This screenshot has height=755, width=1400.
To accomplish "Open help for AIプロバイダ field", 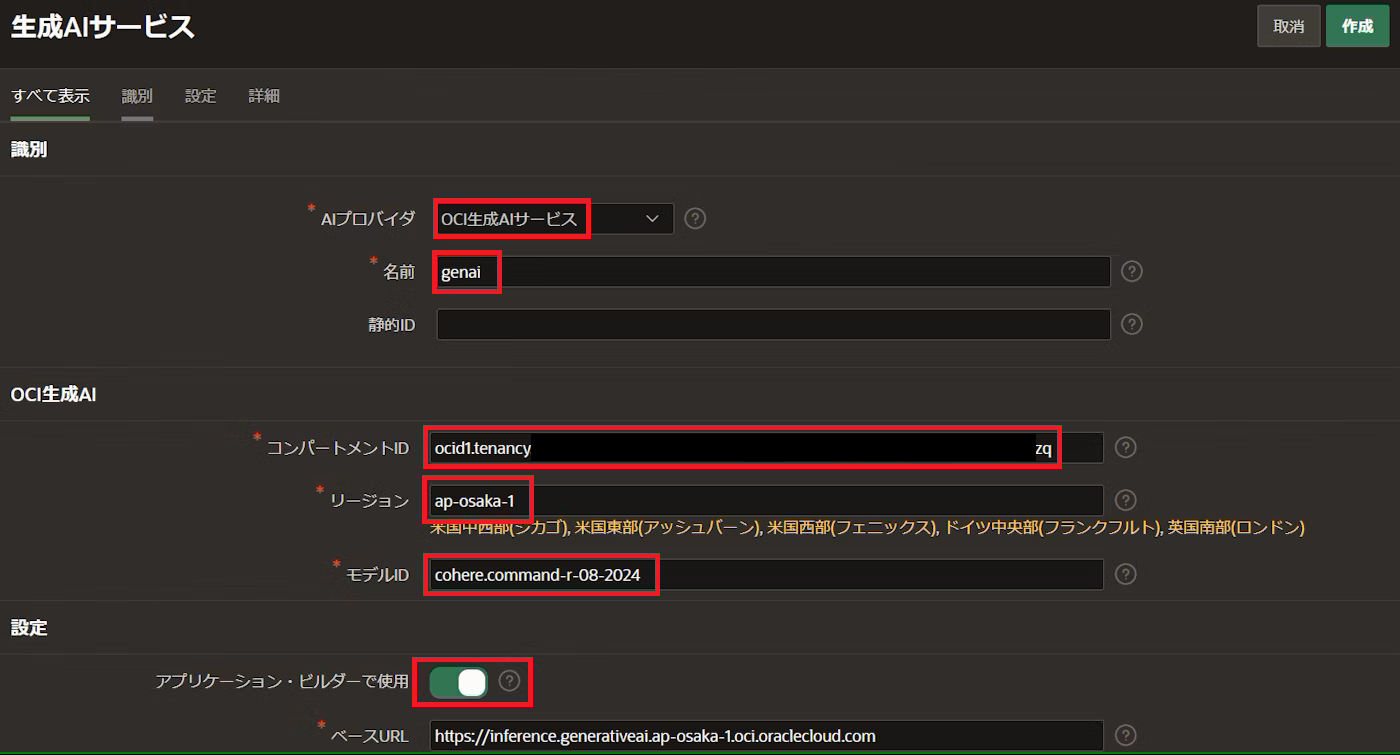I will tap(695, 218).
